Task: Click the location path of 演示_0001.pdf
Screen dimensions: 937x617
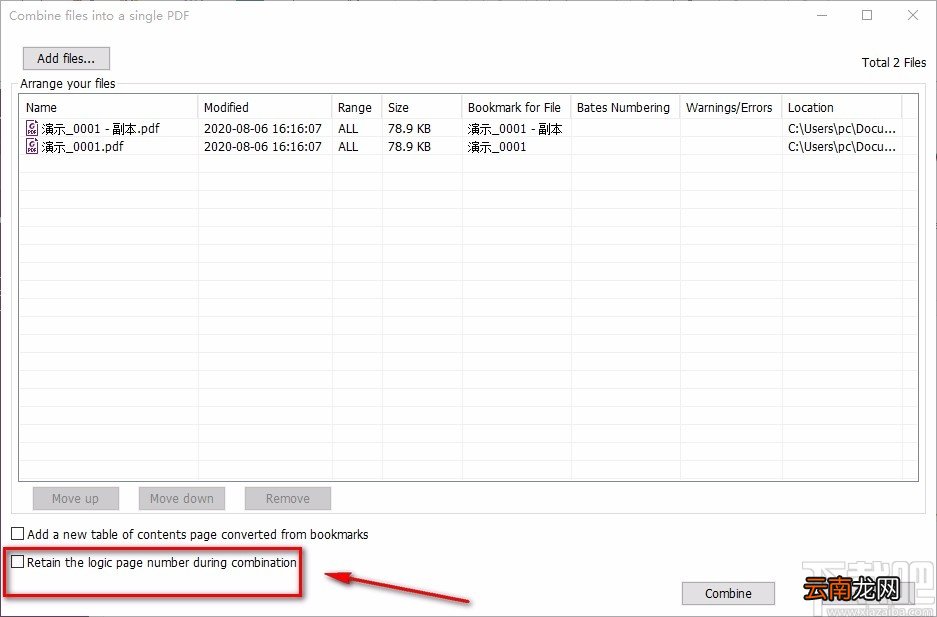Action: [842, 146]
